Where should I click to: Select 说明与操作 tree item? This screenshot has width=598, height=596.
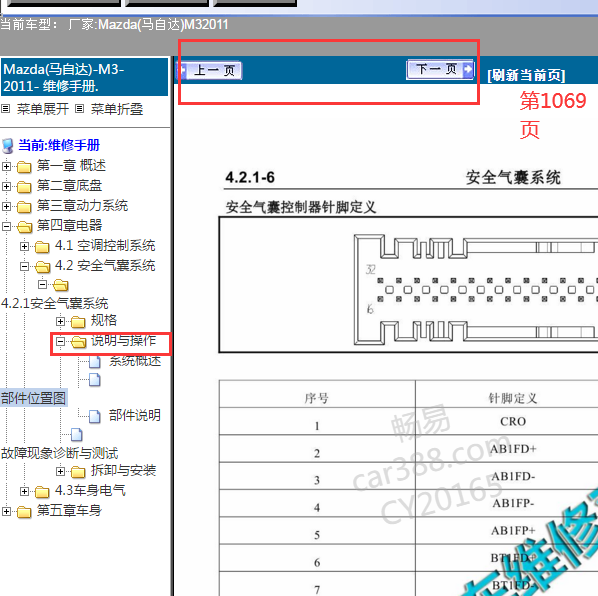123,341
